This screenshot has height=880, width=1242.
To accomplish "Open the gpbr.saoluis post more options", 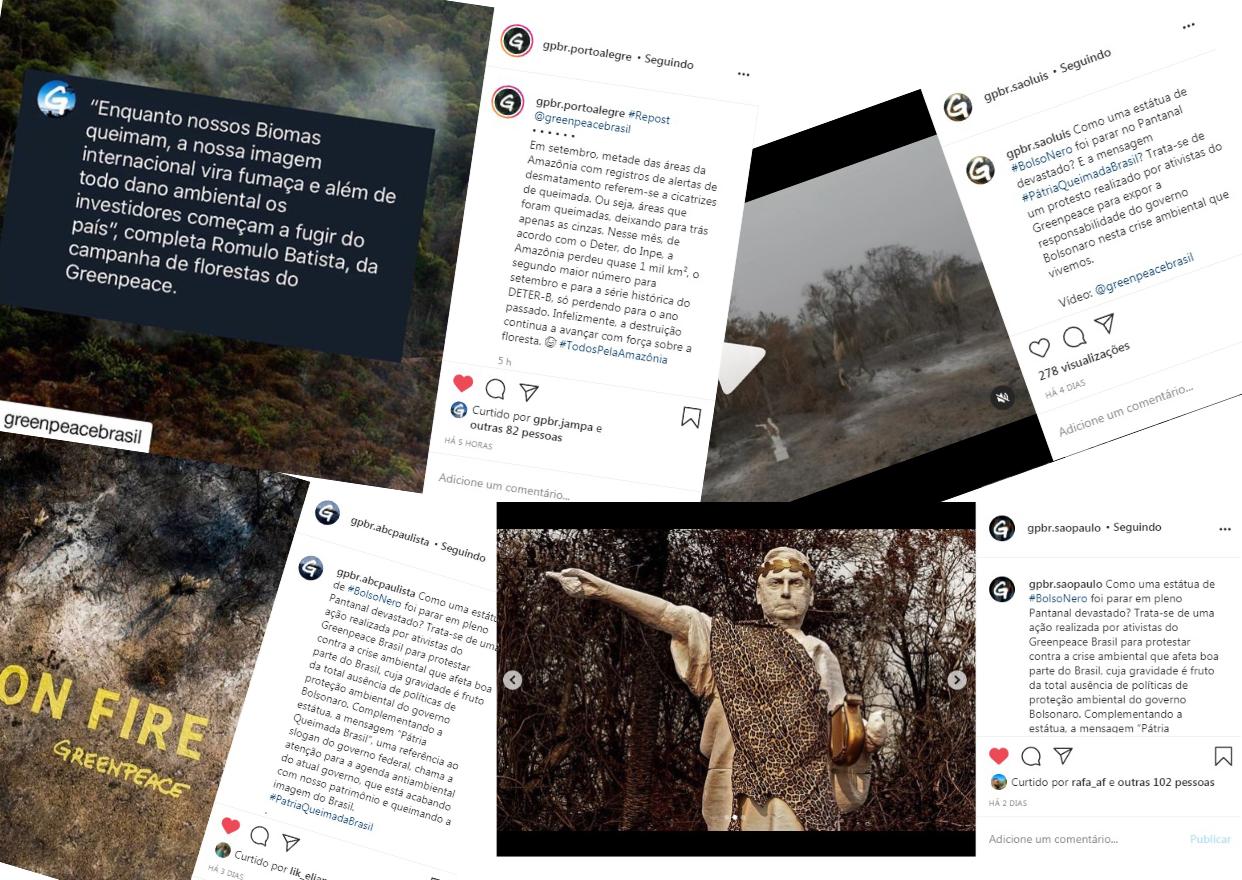I will pos(1188,26).
